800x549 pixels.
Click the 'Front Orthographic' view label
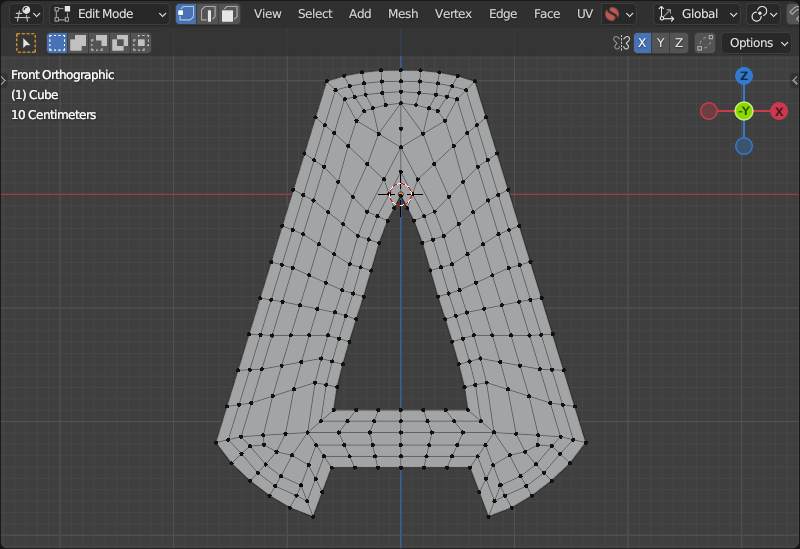(63, 74)
